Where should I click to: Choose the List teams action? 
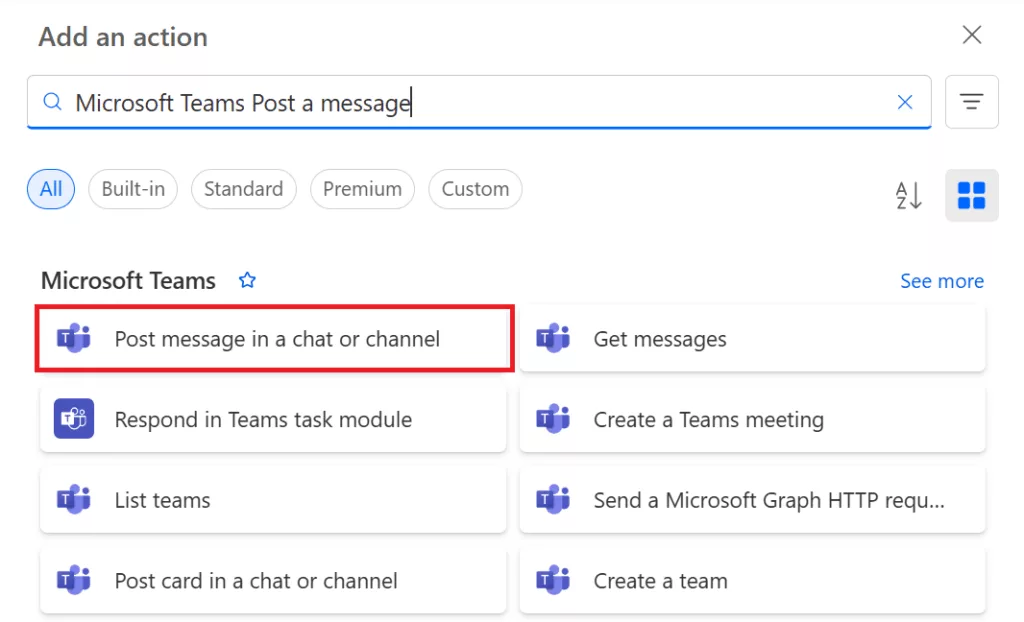(273, 500)
